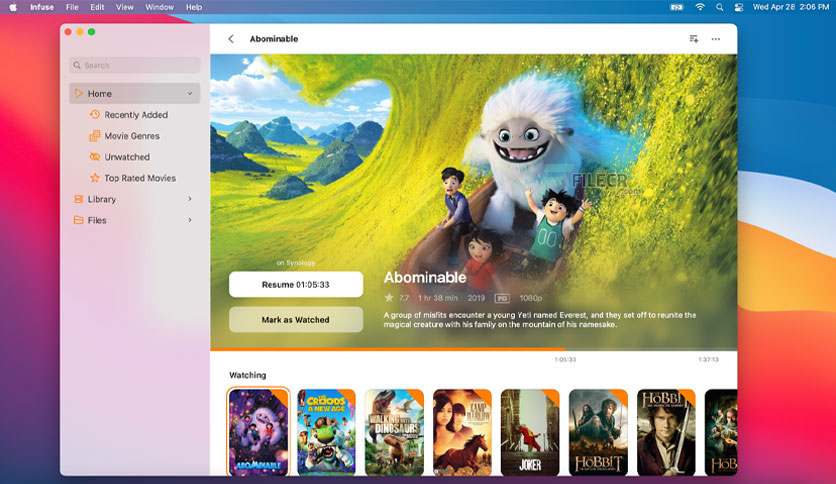
Task: Open Spotlight search in the menu bar
Action: (x=720, y=7)
